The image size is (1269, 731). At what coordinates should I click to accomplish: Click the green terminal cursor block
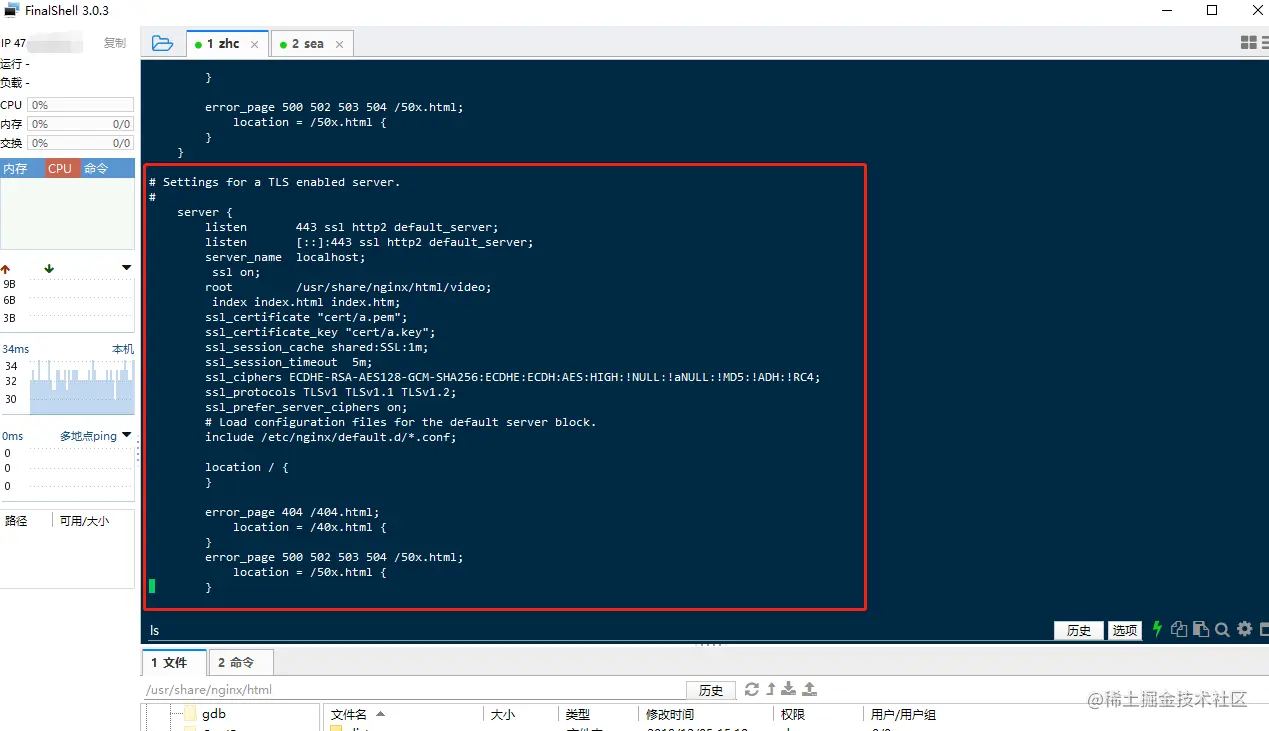tap(152, 586)
